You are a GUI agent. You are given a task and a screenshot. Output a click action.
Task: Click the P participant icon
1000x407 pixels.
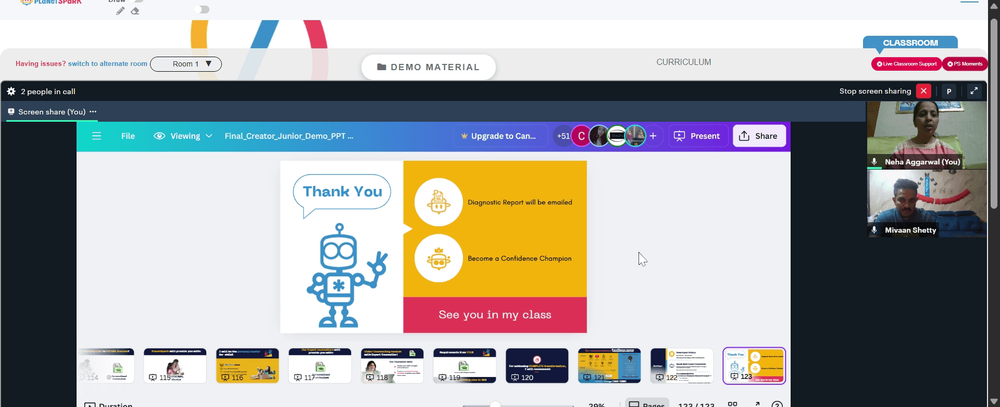coord(949,91)
